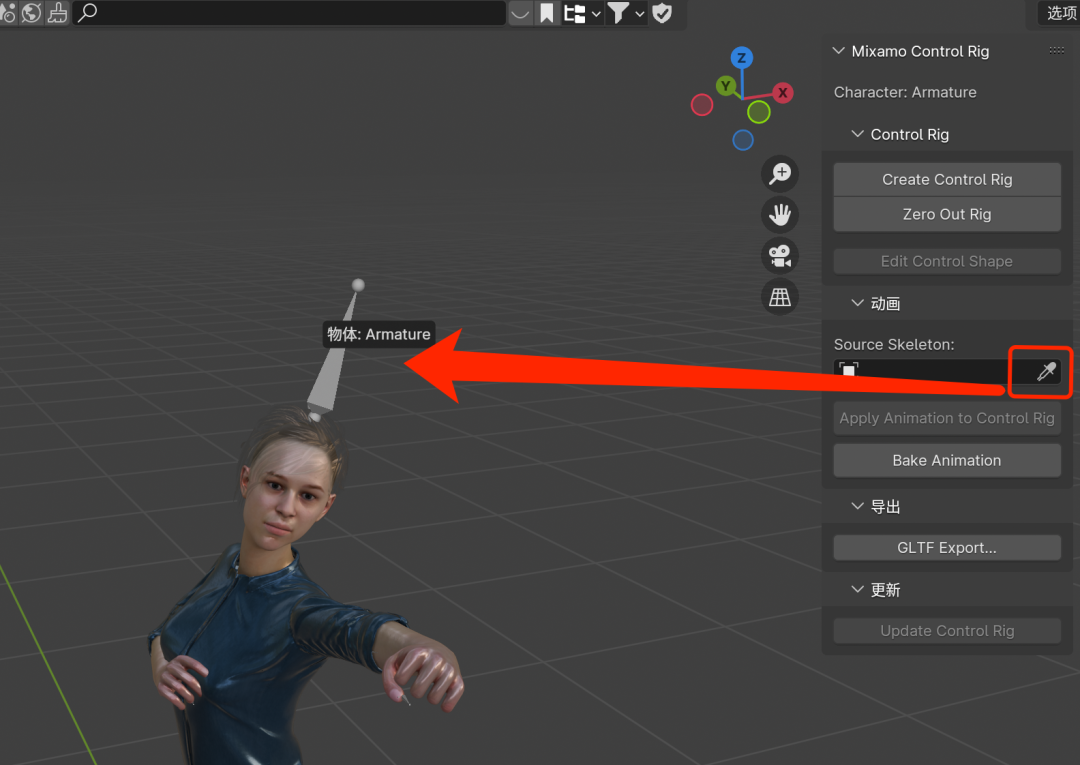Viewport: 1080px width, 765px height.
Task: Collapse the Control Rig subpanel
Action: 858,134
